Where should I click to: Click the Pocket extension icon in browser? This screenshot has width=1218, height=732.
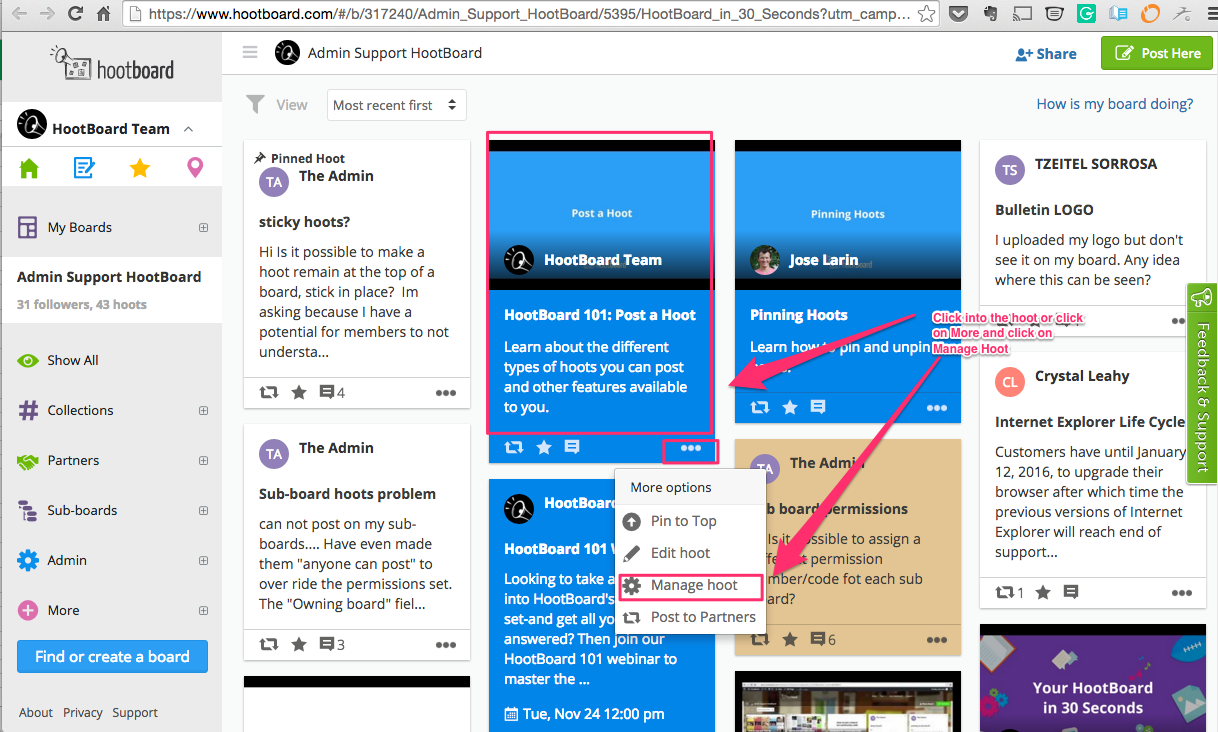tap(958, 14)
